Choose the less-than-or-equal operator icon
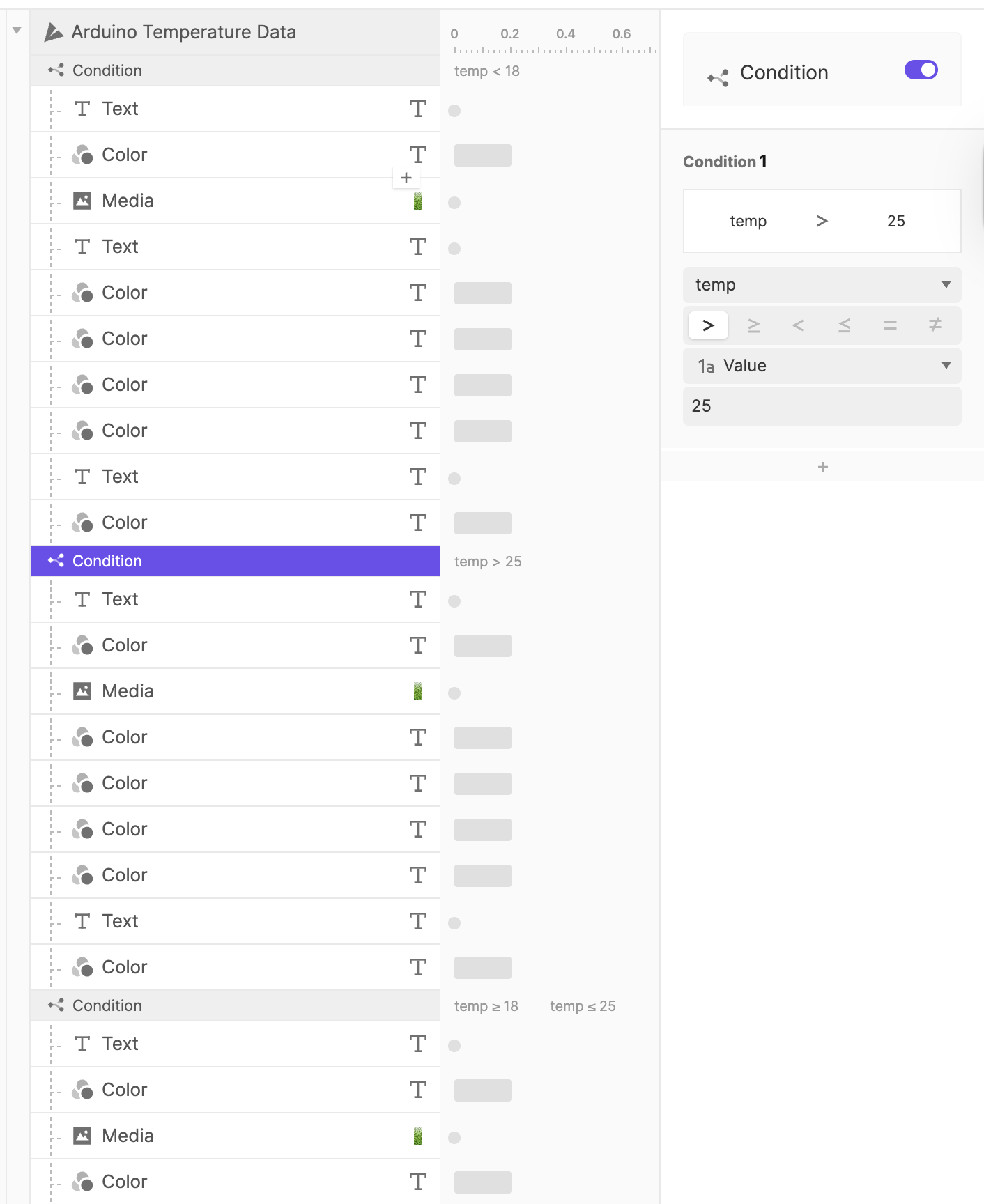Image resolution: width=984 pixels, height=1204 pixels. (844, 325)
